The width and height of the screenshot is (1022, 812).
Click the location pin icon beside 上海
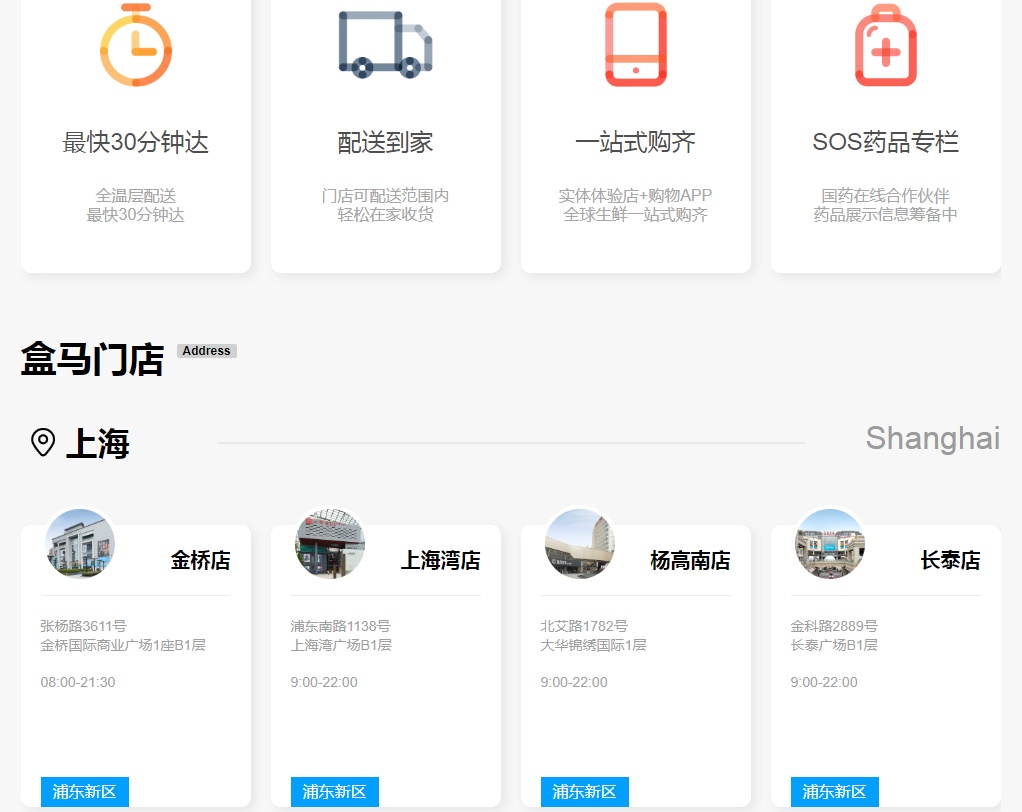tap(43, 442)
